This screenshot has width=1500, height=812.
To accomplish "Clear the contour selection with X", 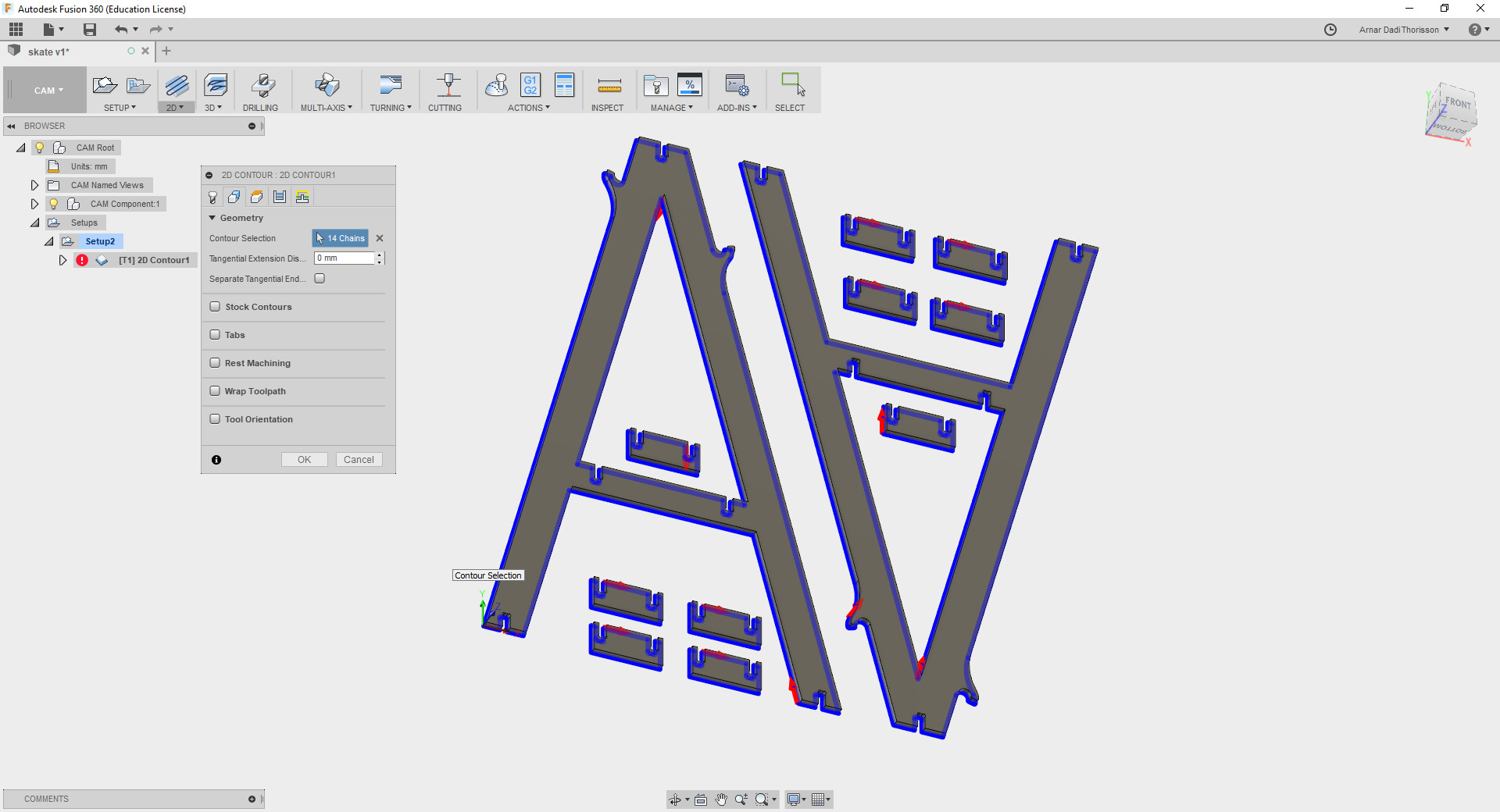I will click(x=380, y=238).
